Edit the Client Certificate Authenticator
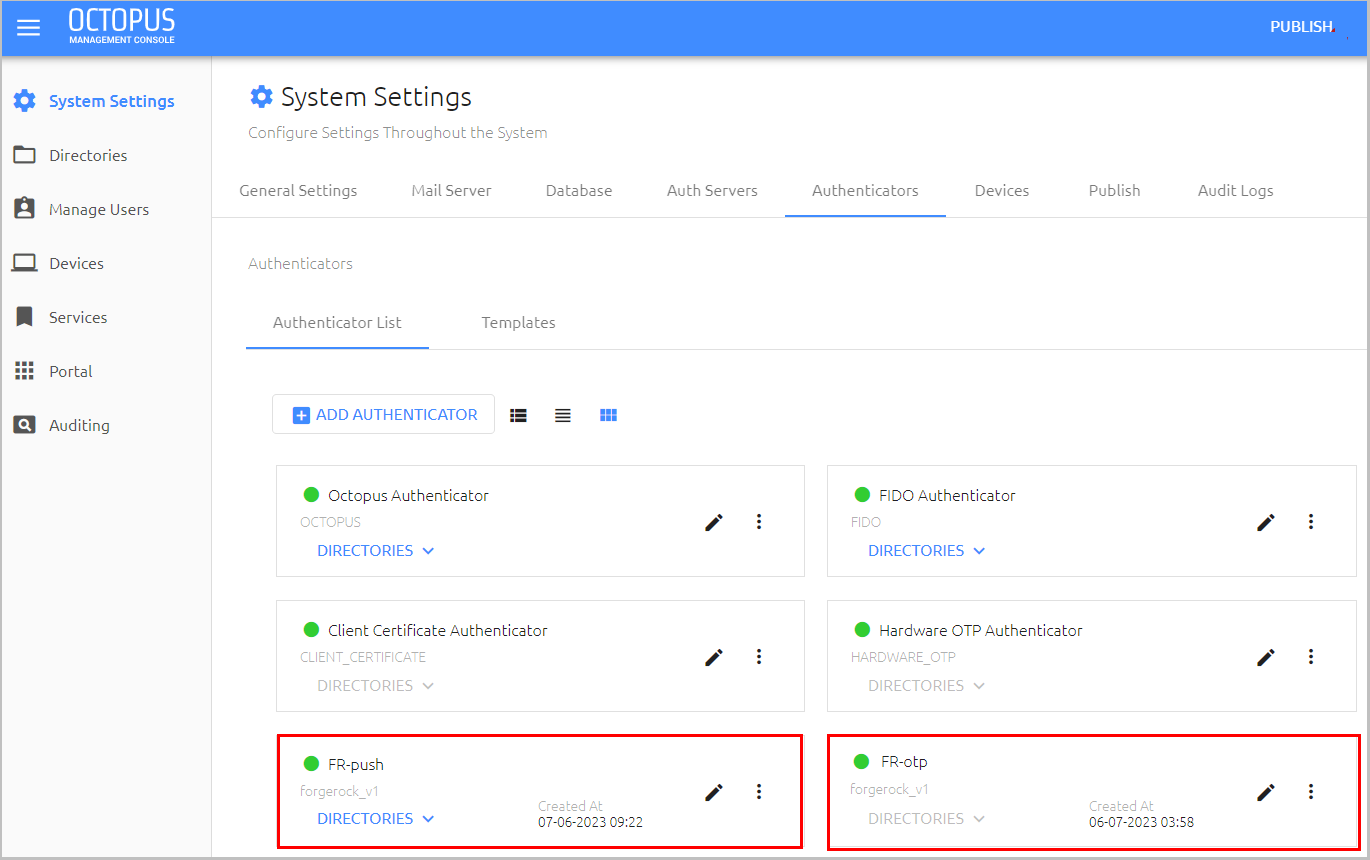This screenshot has width=1370, height=860. click(714, 656)
